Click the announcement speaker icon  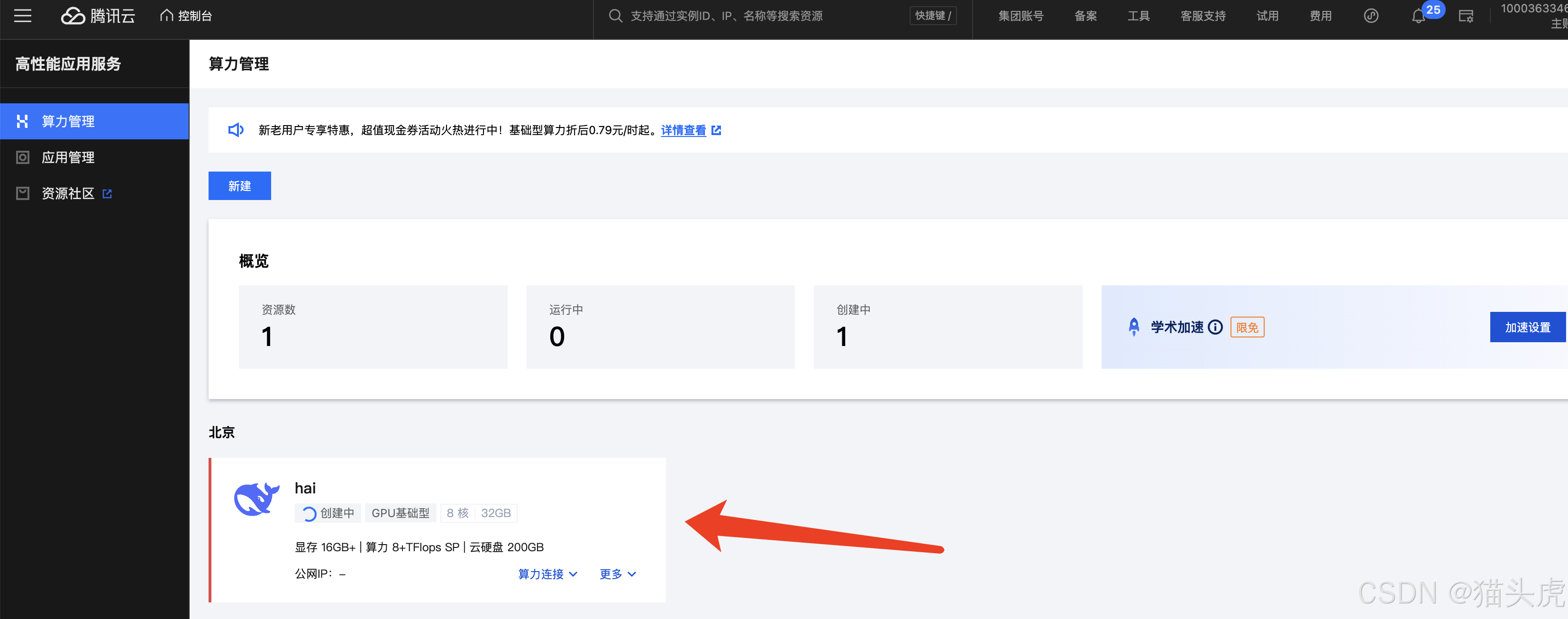[236, 130]
